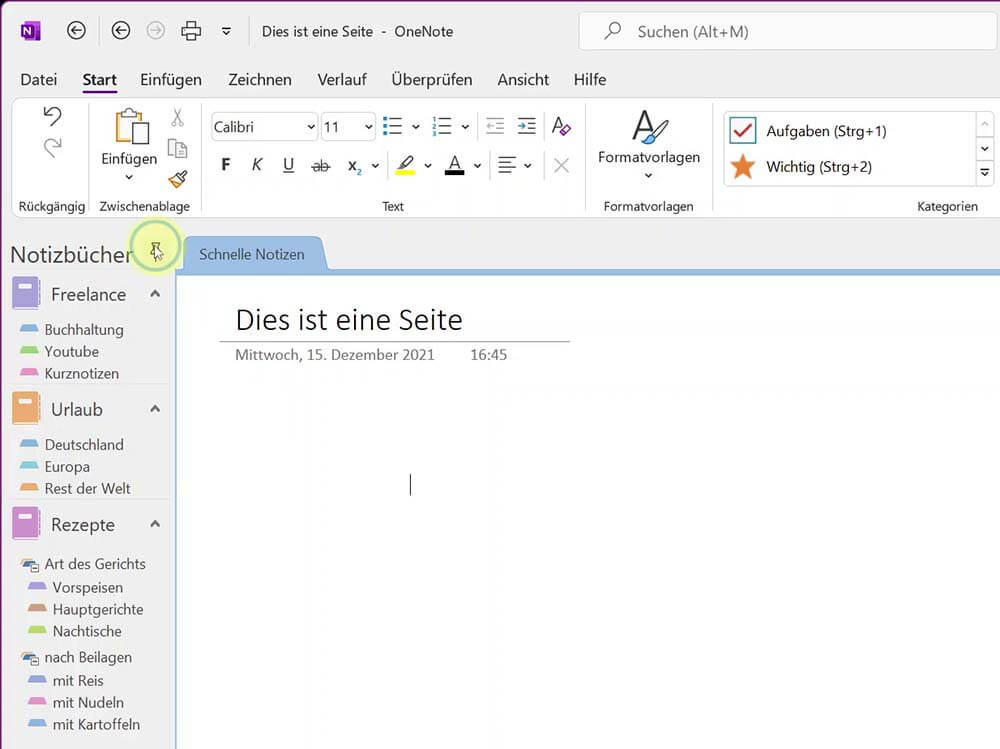Expand paragraph alignment options
Viewport: 1000px width, 749px height.
pyautogui.click(x=527, y=166)
